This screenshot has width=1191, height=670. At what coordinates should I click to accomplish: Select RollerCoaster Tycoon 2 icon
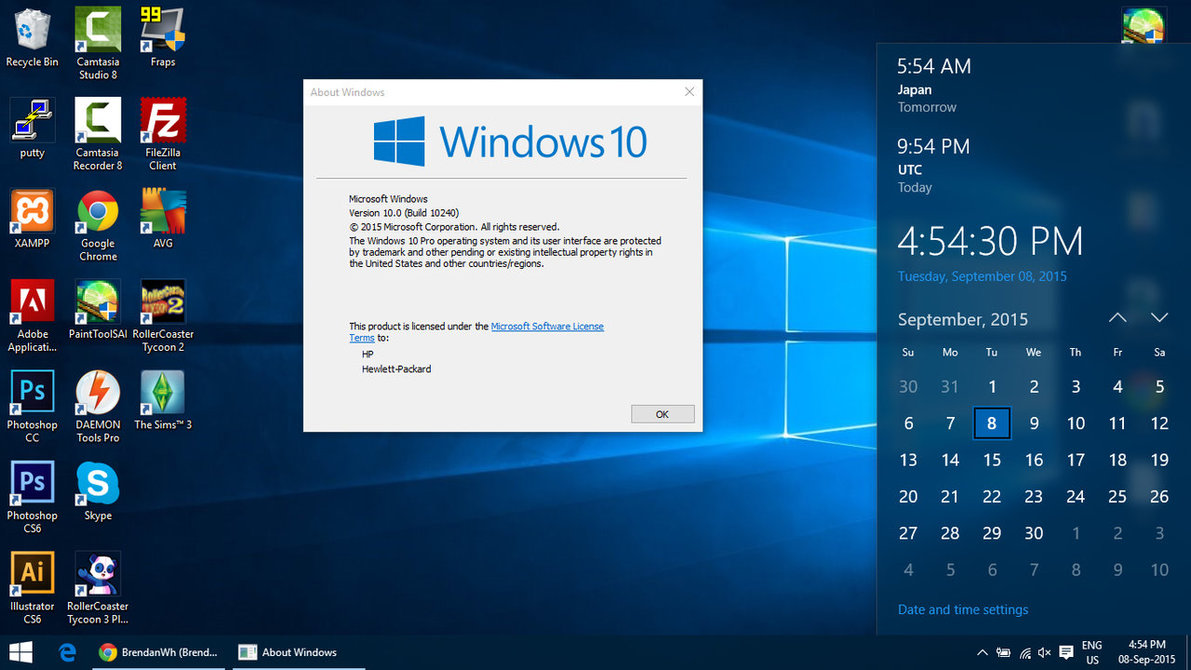[163, 315]
